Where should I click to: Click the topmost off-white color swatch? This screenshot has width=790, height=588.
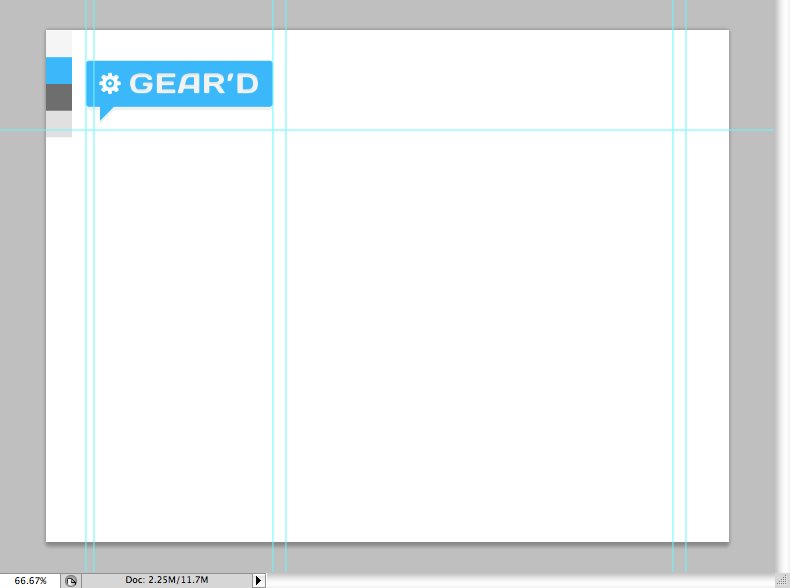pos(59,44)
